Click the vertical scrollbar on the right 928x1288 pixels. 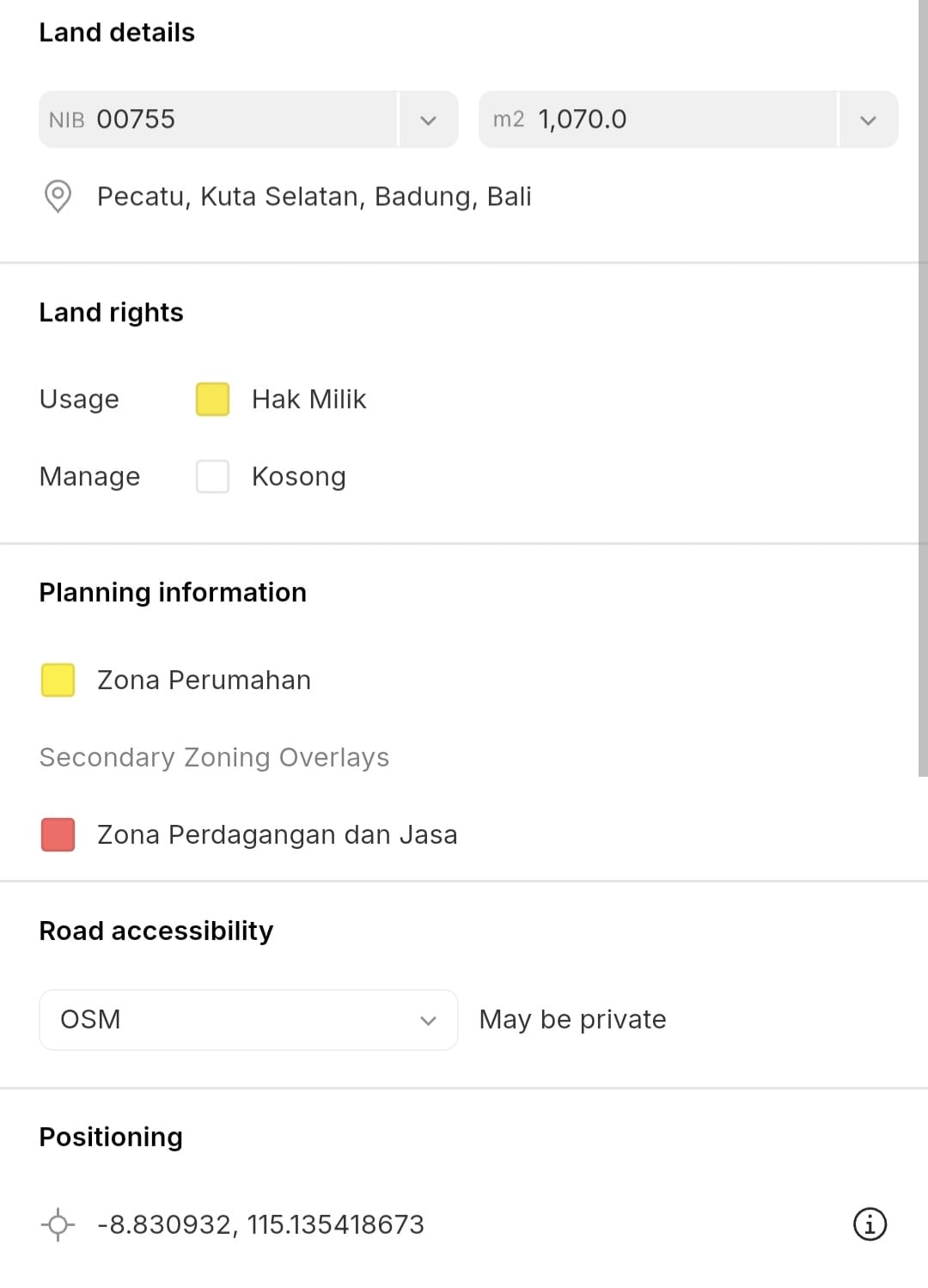pos(923,388)
